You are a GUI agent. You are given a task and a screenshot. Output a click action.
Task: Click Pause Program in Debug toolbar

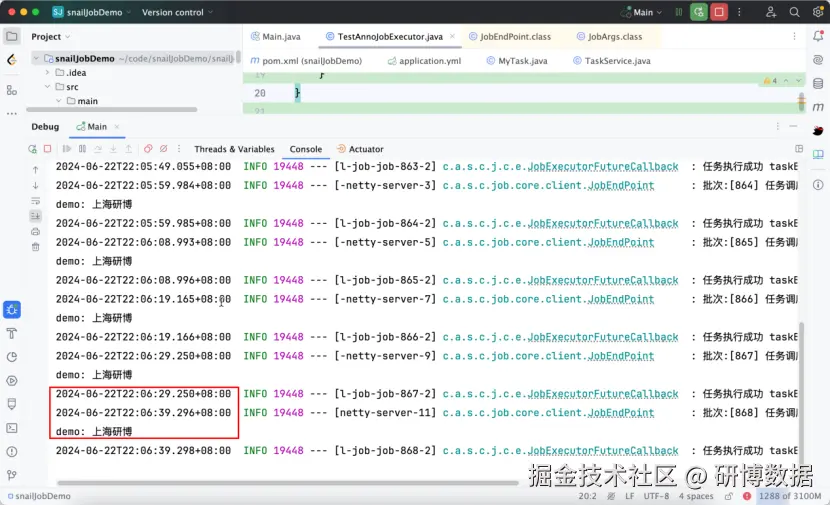click(x=82, y=149)
